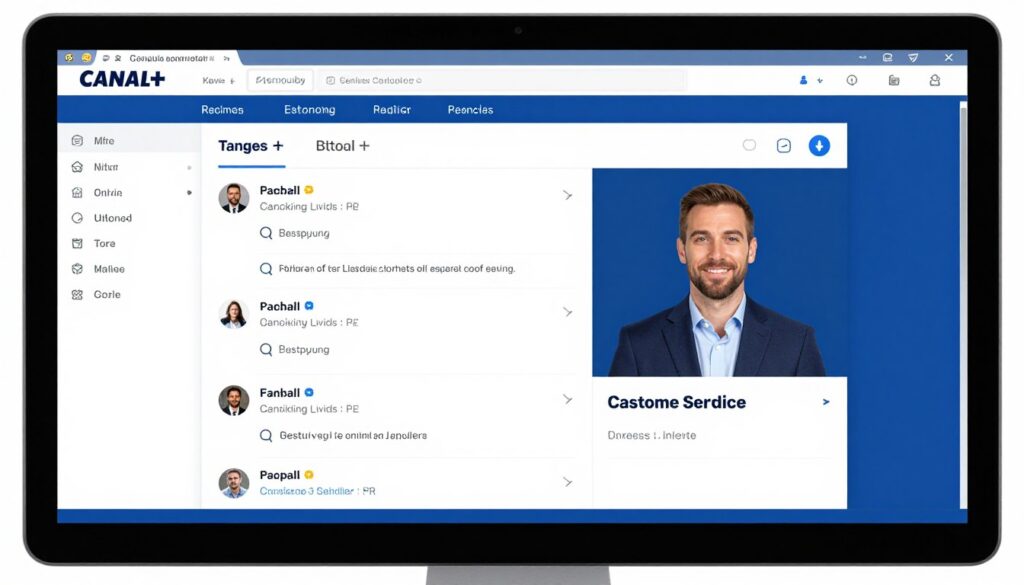The height and width of the screenshot is (585, 1024).
Task: Expand the blue-badged Pachall row chevron
Action: [x=568, y=312]
